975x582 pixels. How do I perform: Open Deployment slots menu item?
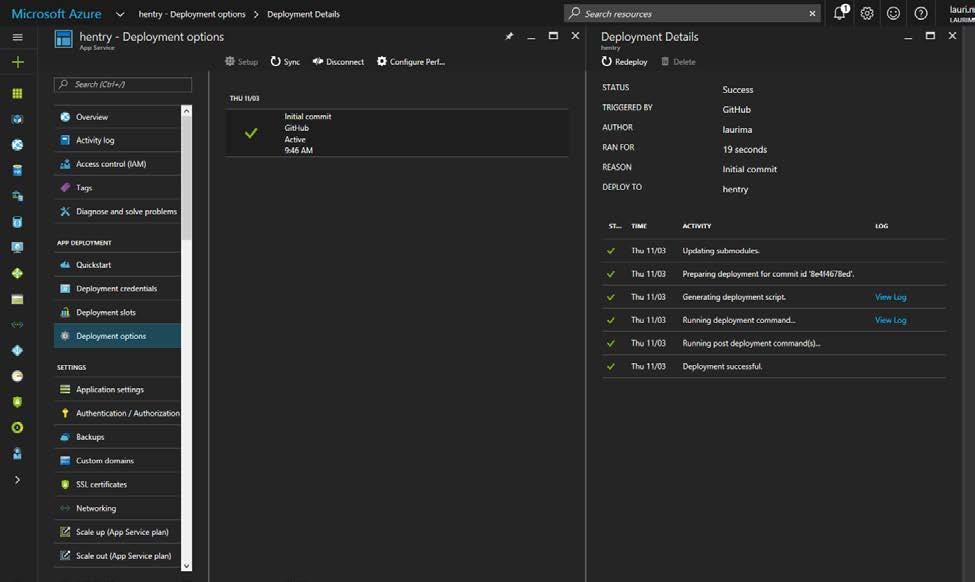pyautogui.click(x=118, y=312)
